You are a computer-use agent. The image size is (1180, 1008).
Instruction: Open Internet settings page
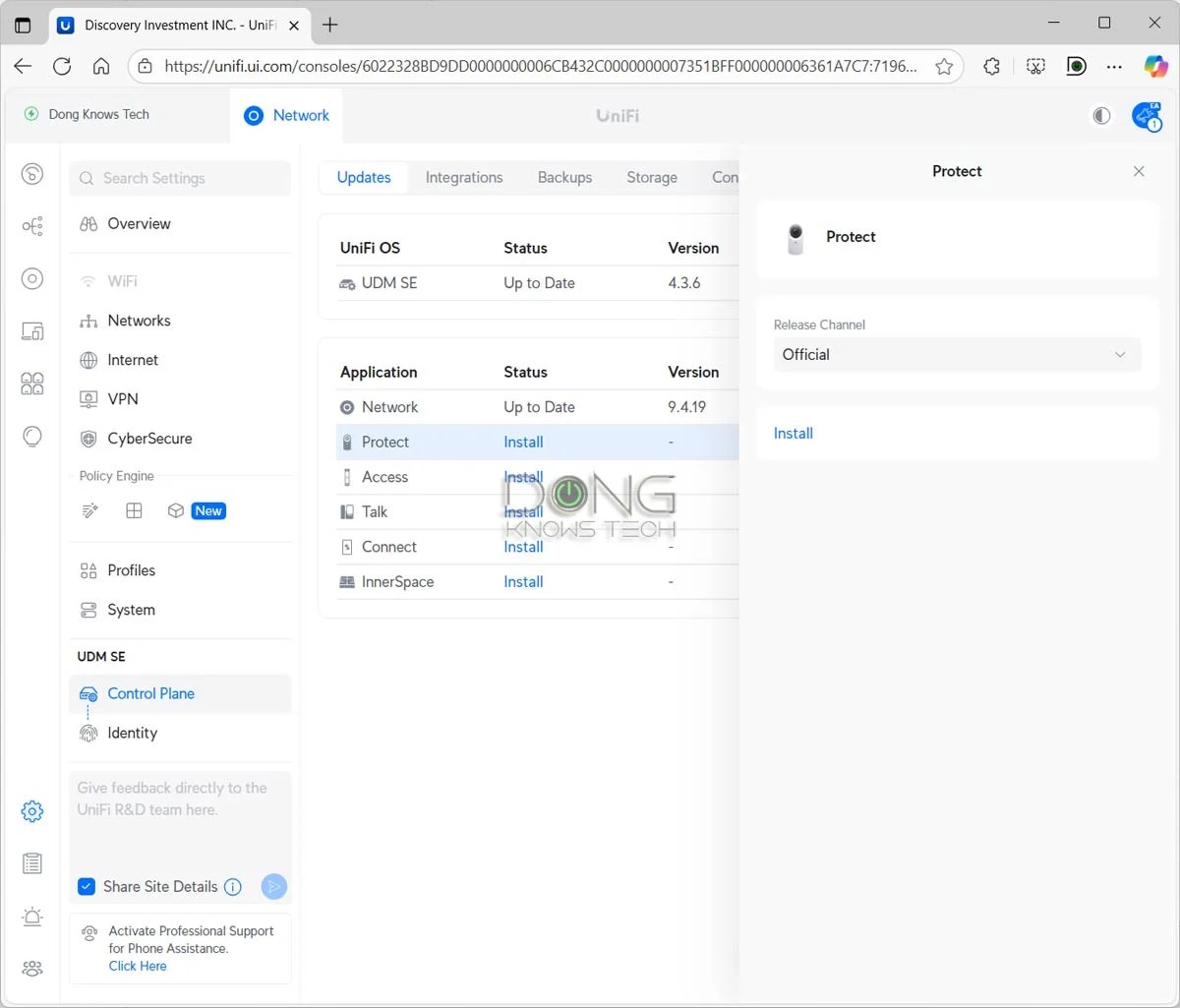point(180,360)
